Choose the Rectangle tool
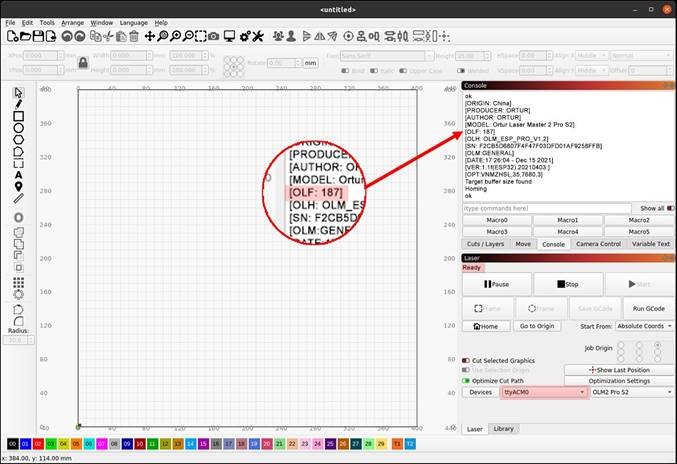The image size is (677, 464). click(x=18, y=116)
